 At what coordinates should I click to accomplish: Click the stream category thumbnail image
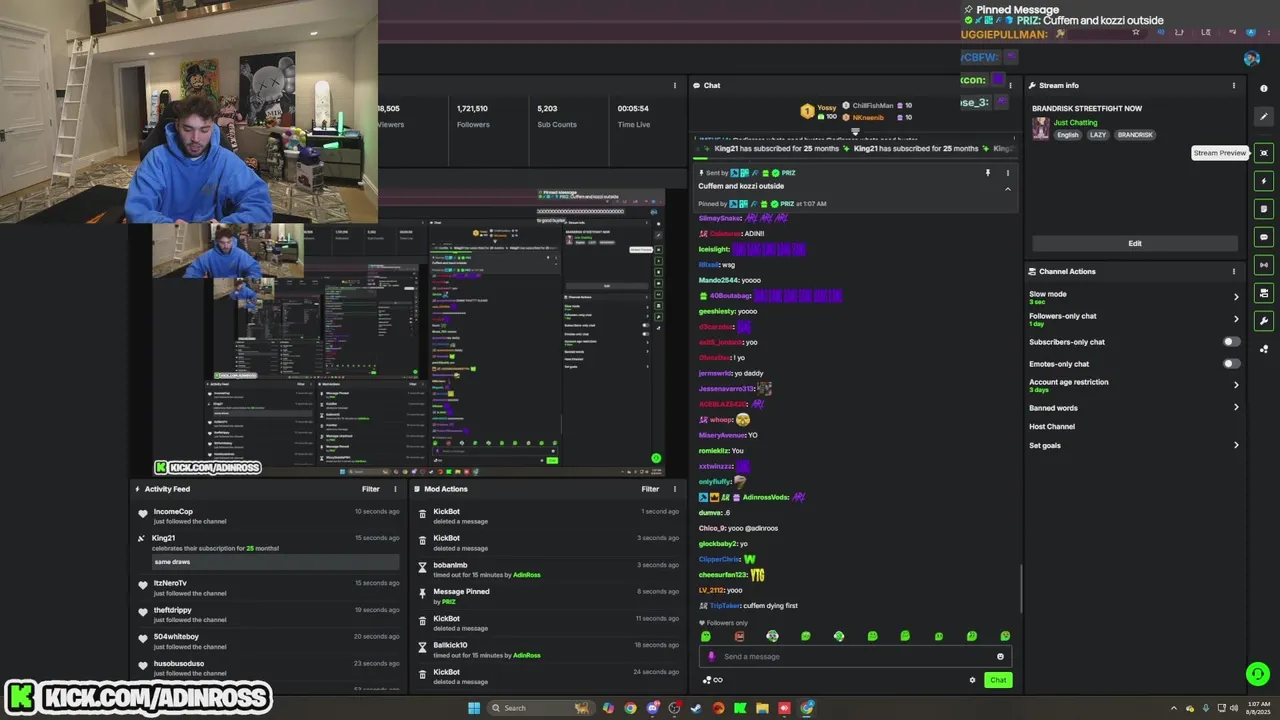click(x=1041, y=128)
